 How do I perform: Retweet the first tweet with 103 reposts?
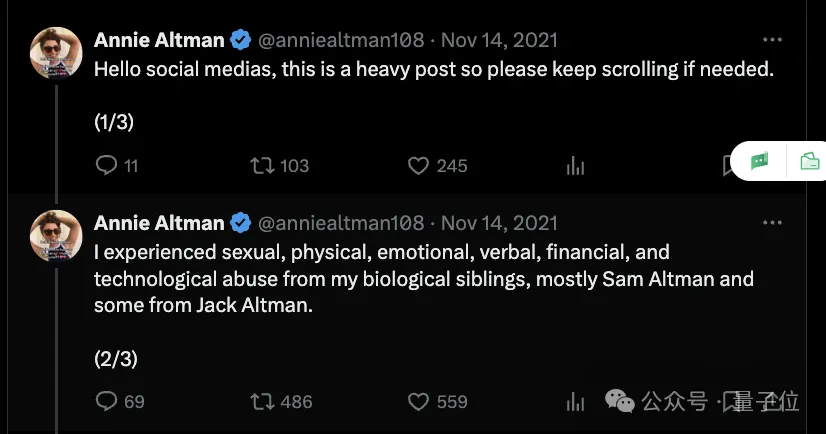coord(262,165)
